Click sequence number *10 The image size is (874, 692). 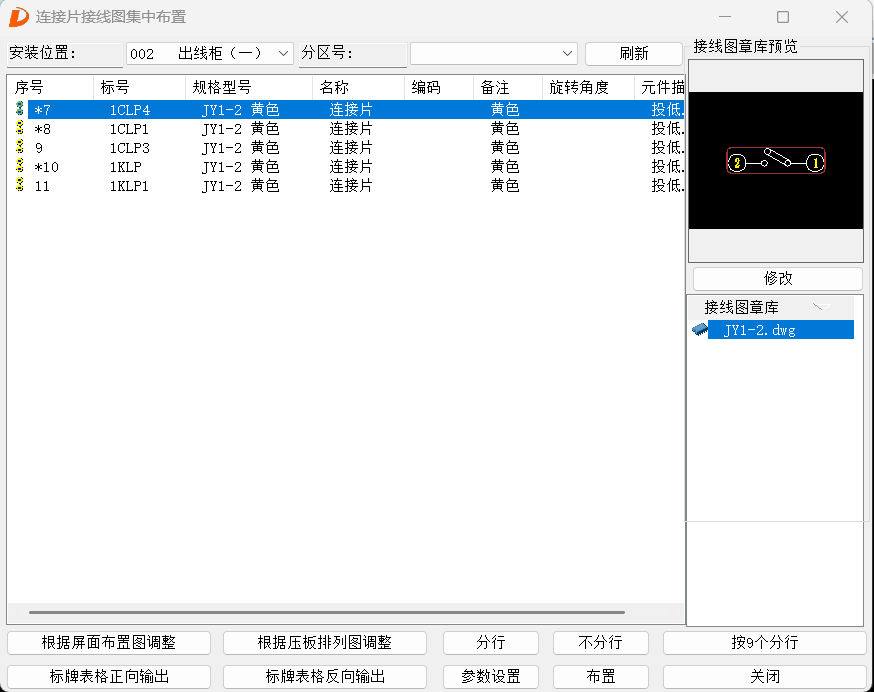[46, 167]
